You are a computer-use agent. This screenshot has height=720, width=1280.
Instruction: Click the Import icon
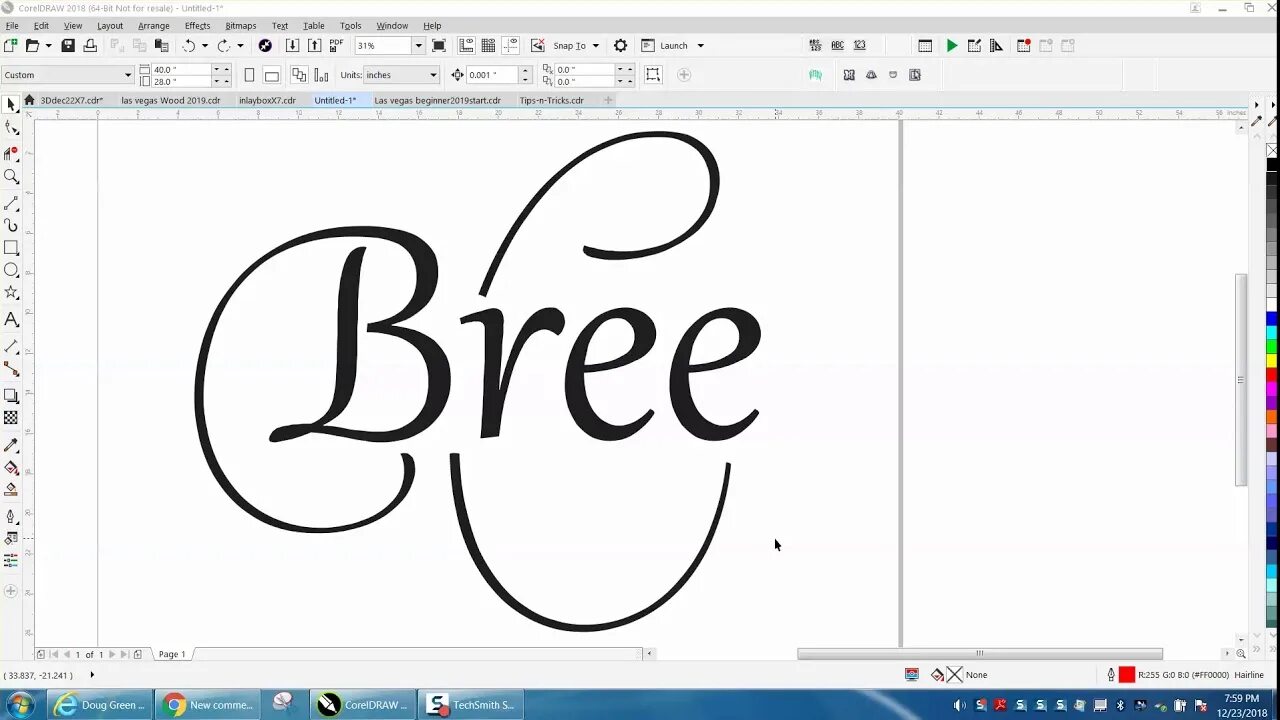[x=292, y=45]
